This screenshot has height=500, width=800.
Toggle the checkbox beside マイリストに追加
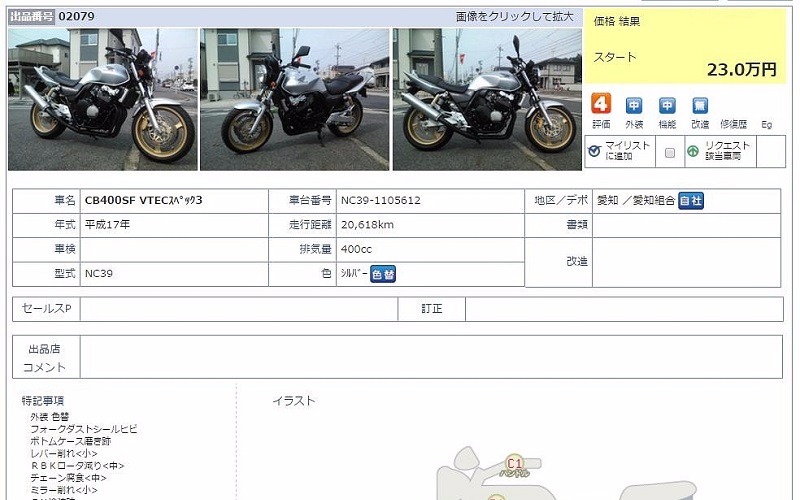670,153
